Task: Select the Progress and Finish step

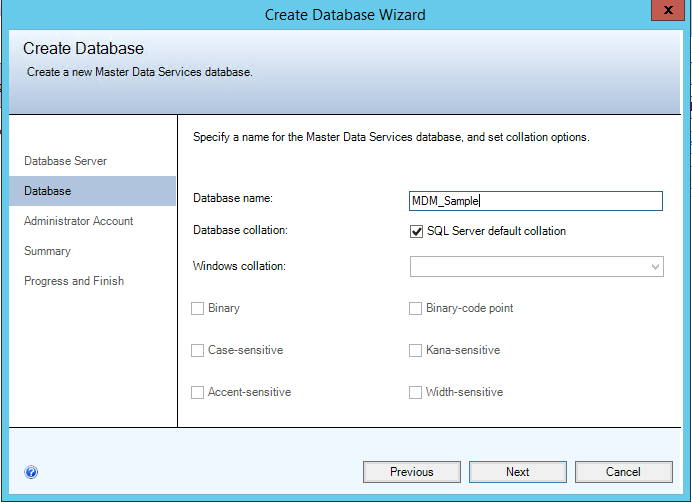Action: pyautogui.click(x=74, y=281)
